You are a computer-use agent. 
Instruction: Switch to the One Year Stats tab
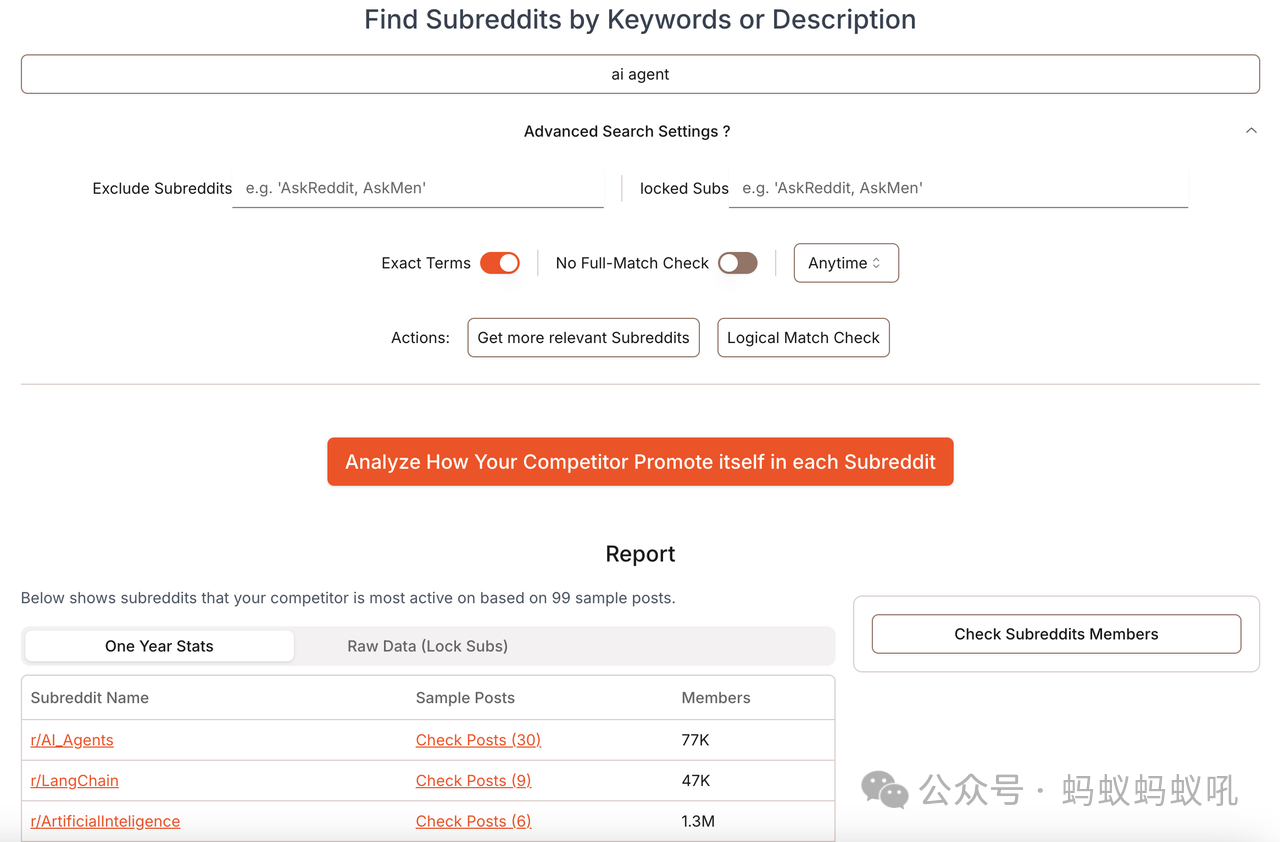click(159, 646)
